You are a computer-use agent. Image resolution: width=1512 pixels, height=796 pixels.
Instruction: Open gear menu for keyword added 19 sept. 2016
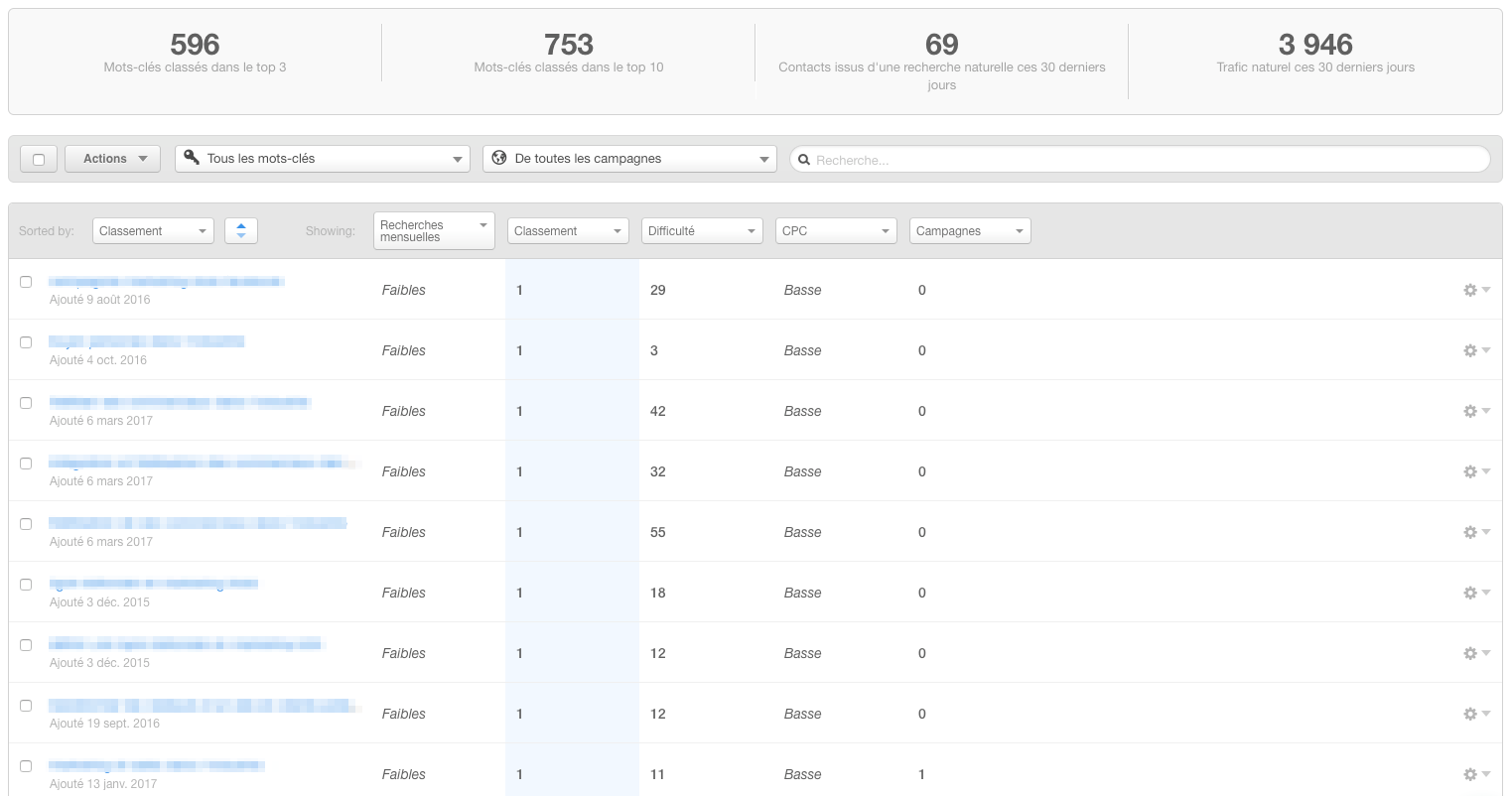click(x=1476, y=714)
